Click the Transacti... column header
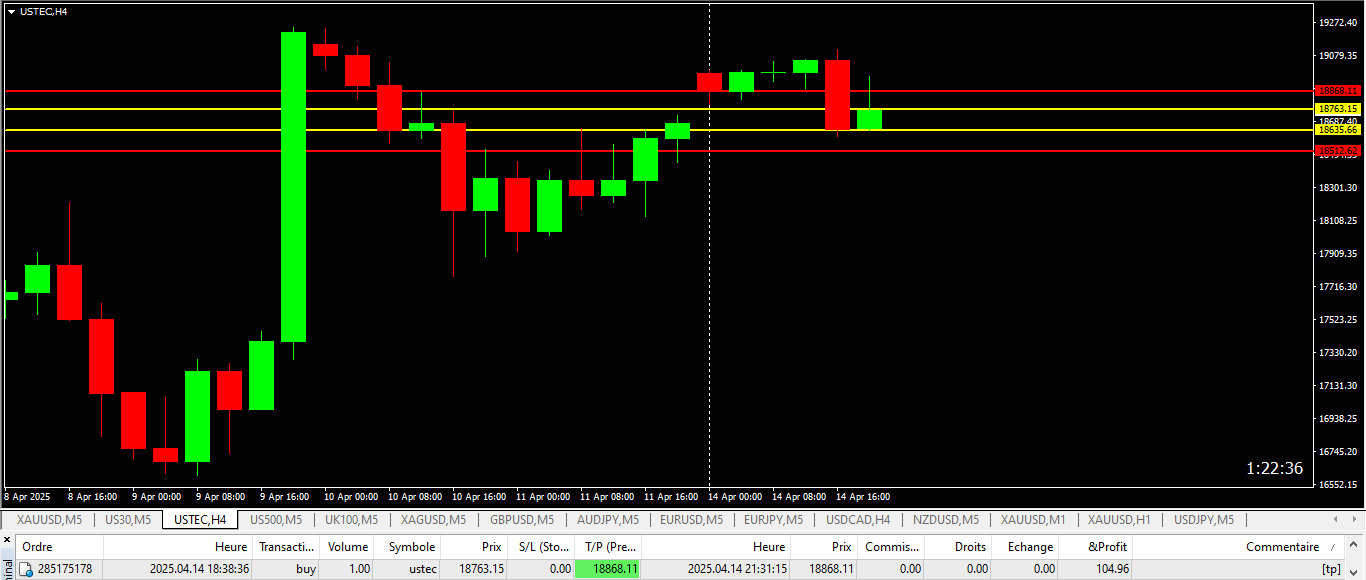This screenshot has width=1366, height=580. (286, 547)
